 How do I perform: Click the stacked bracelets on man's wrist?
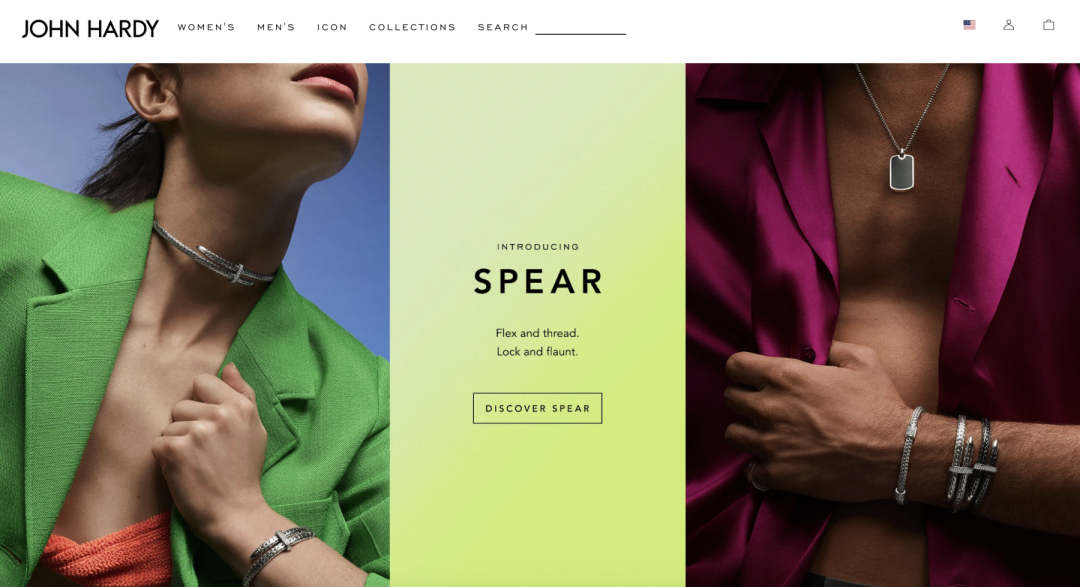(x=948, y=458)
